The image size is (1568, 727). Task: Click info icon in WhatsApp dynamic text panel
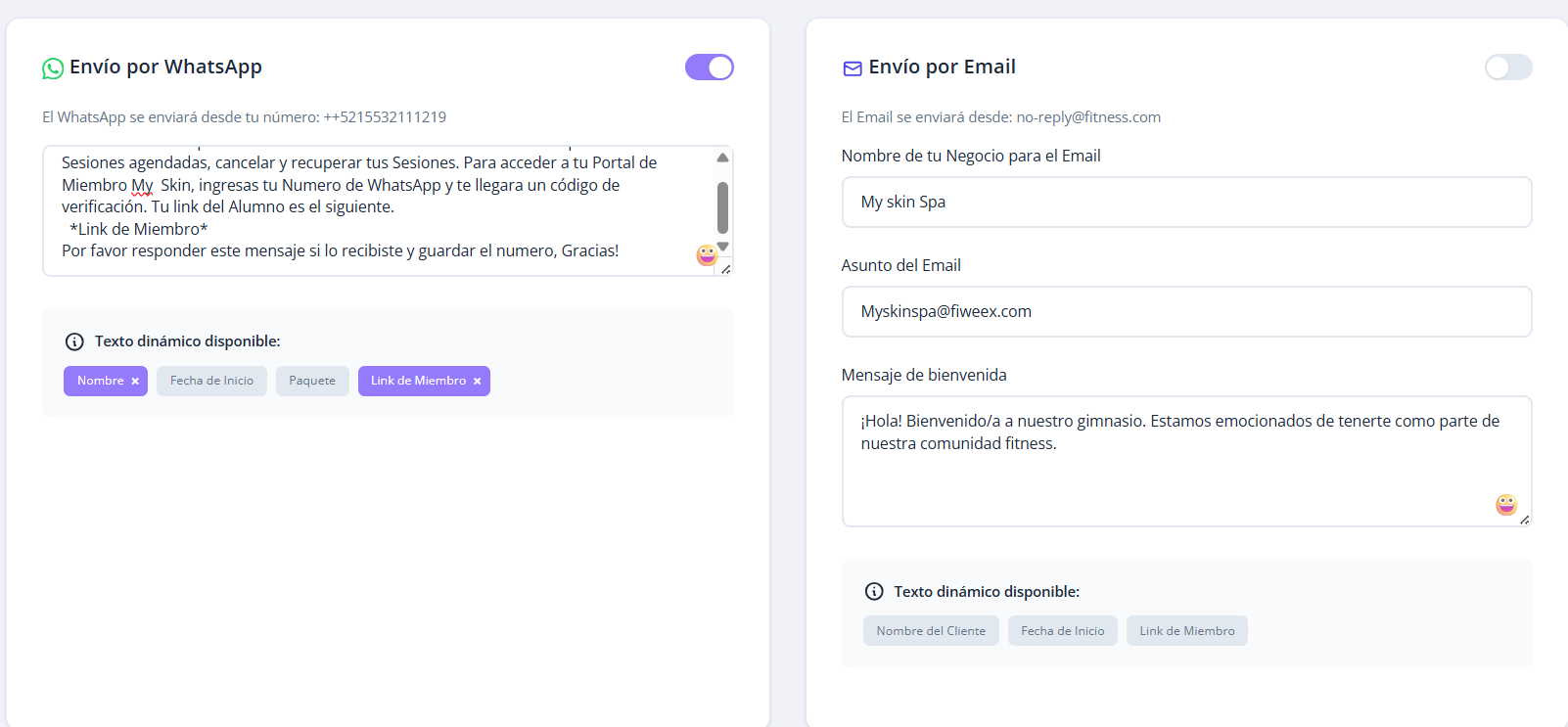tap(74, 341)
